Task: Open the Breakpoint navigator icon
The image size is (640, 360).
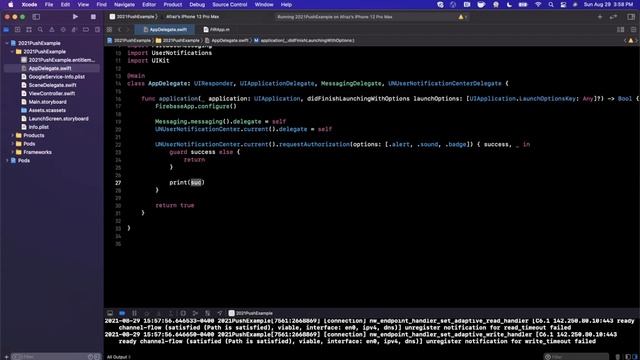Action: (x=86, y=29)
